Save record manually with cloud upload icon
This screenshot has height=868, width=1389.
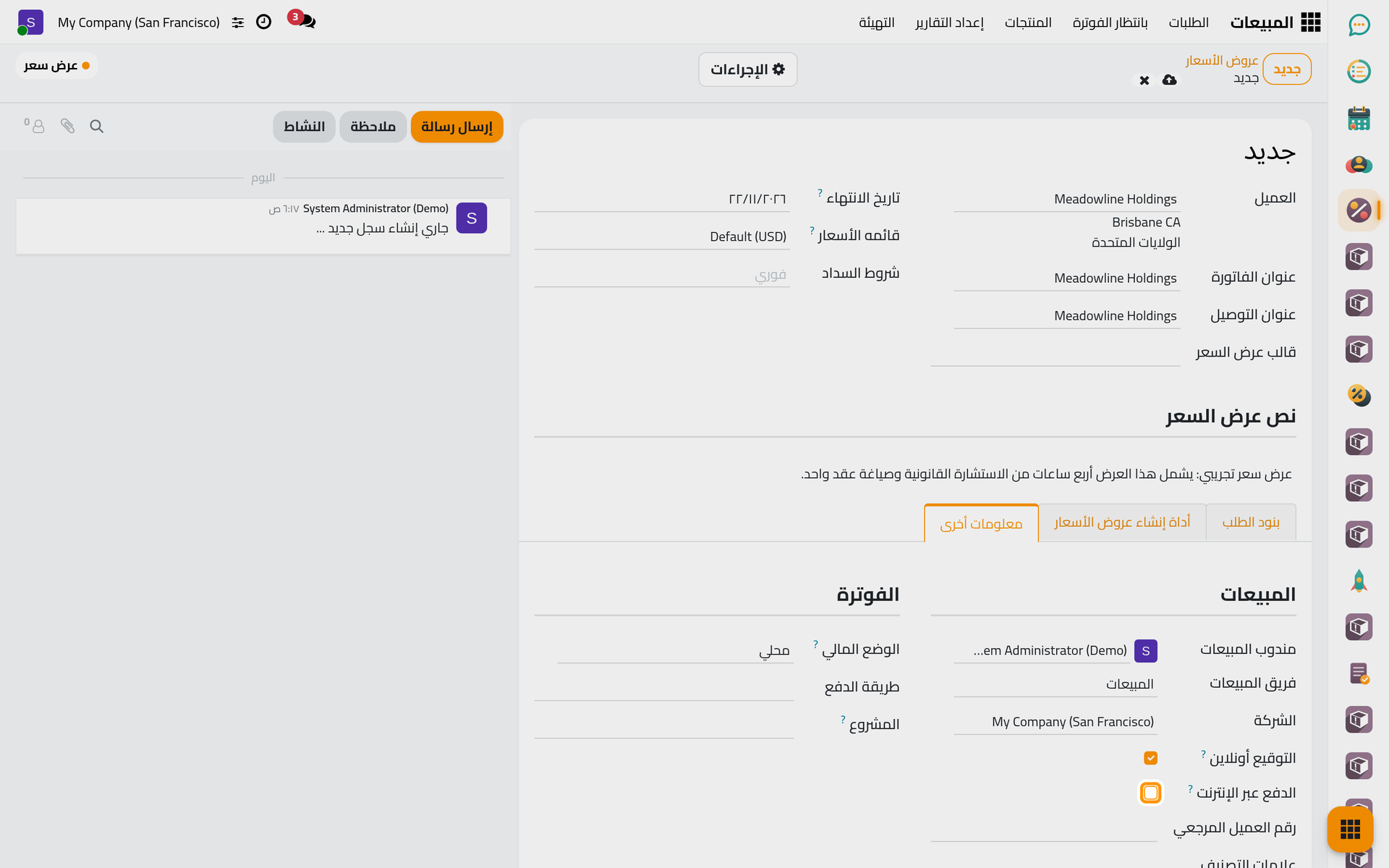click(1170, 80)
